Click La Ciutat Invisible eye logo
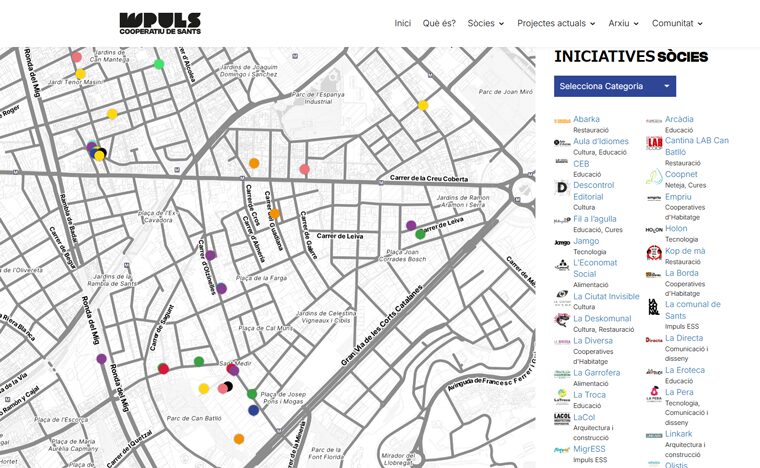 pyautogui.click(x=562, y=297)
